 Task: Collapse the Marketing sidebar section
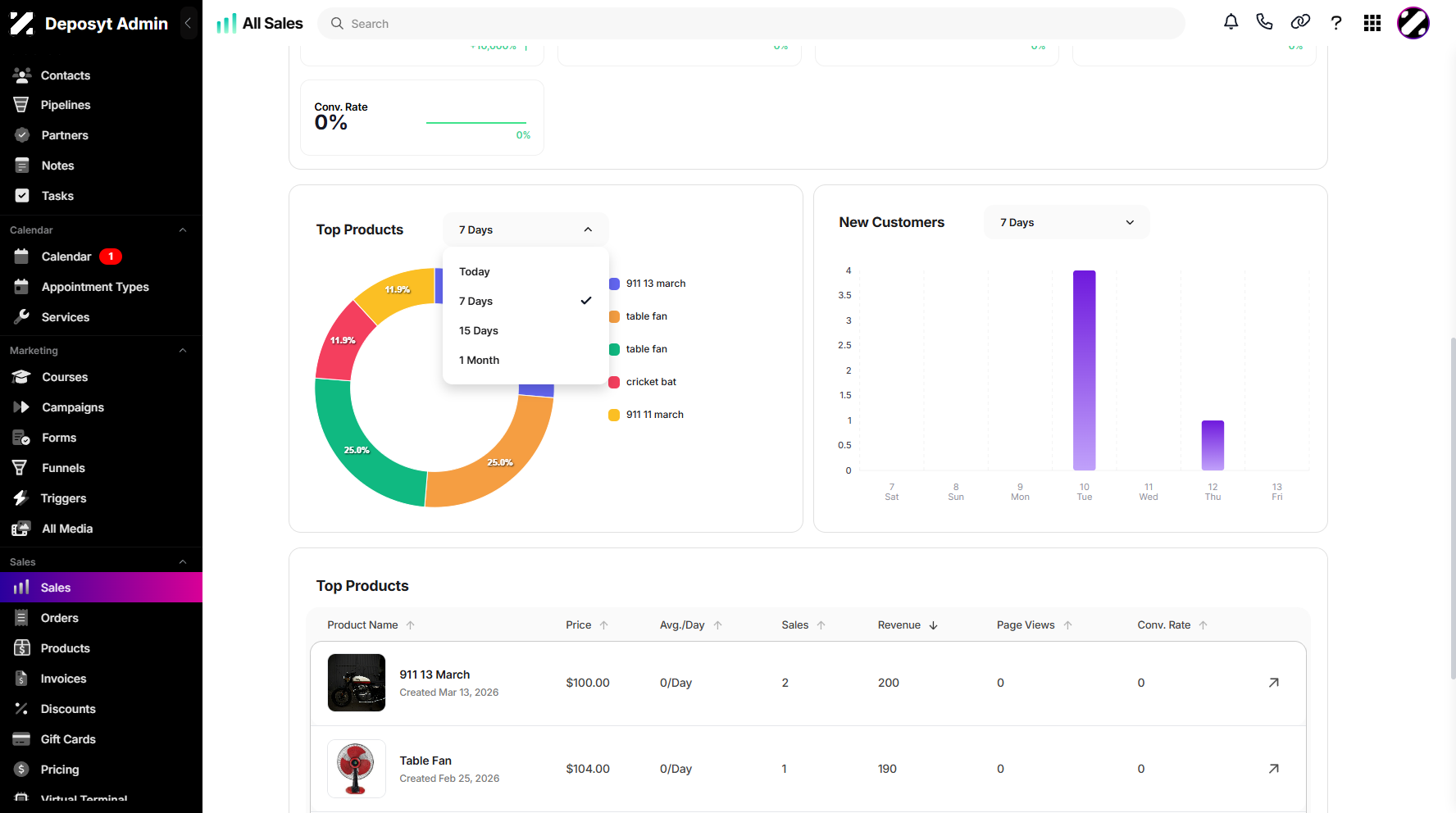pyautogui.click(x=183, y=351)
